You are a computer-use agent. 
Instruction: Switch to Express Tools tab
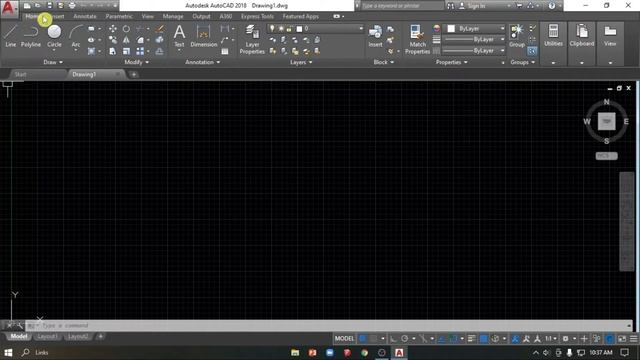point(257,16)
